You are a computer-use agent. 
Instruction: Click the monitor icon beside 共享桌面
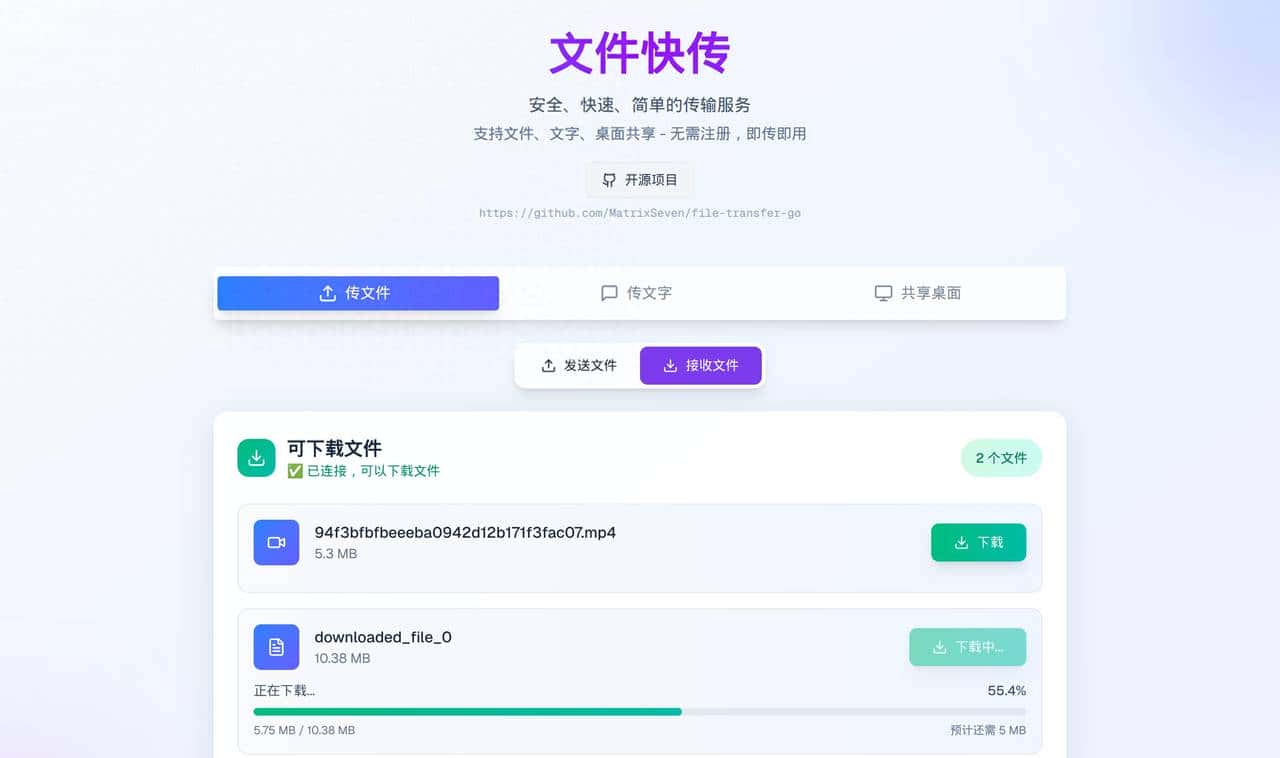tap(883, 293)
